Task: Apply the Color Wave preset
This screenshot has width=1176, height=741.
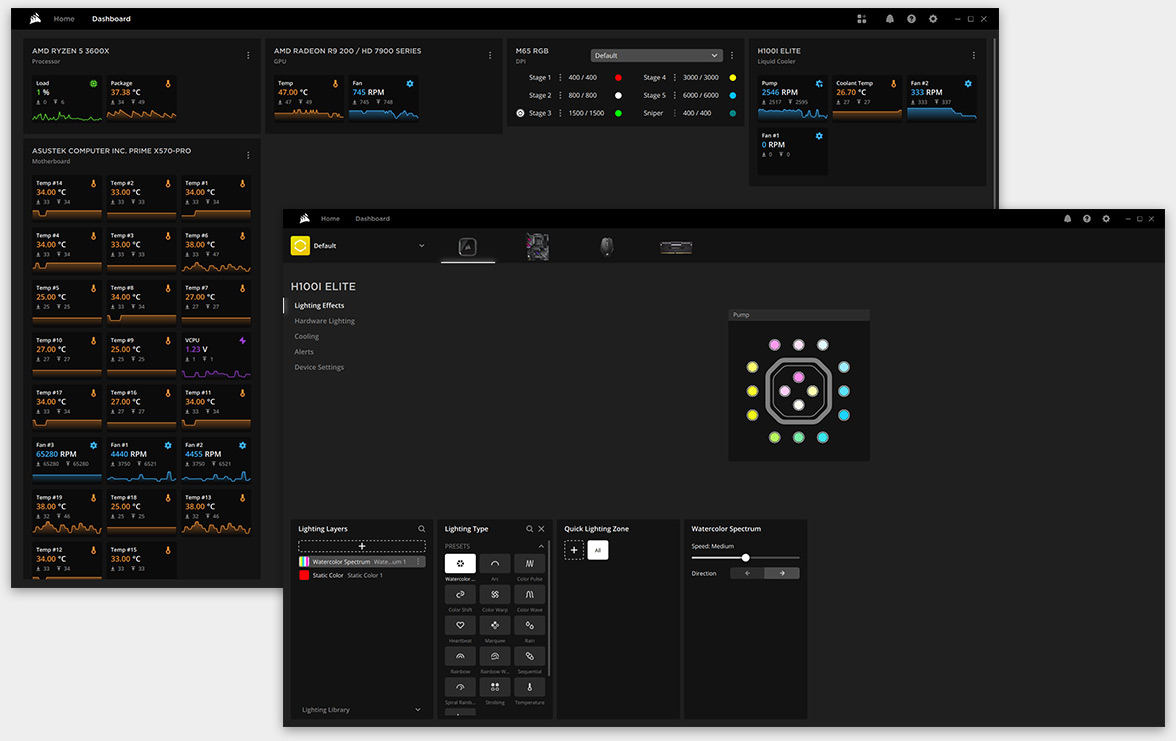Action: (x=530, y=594)
